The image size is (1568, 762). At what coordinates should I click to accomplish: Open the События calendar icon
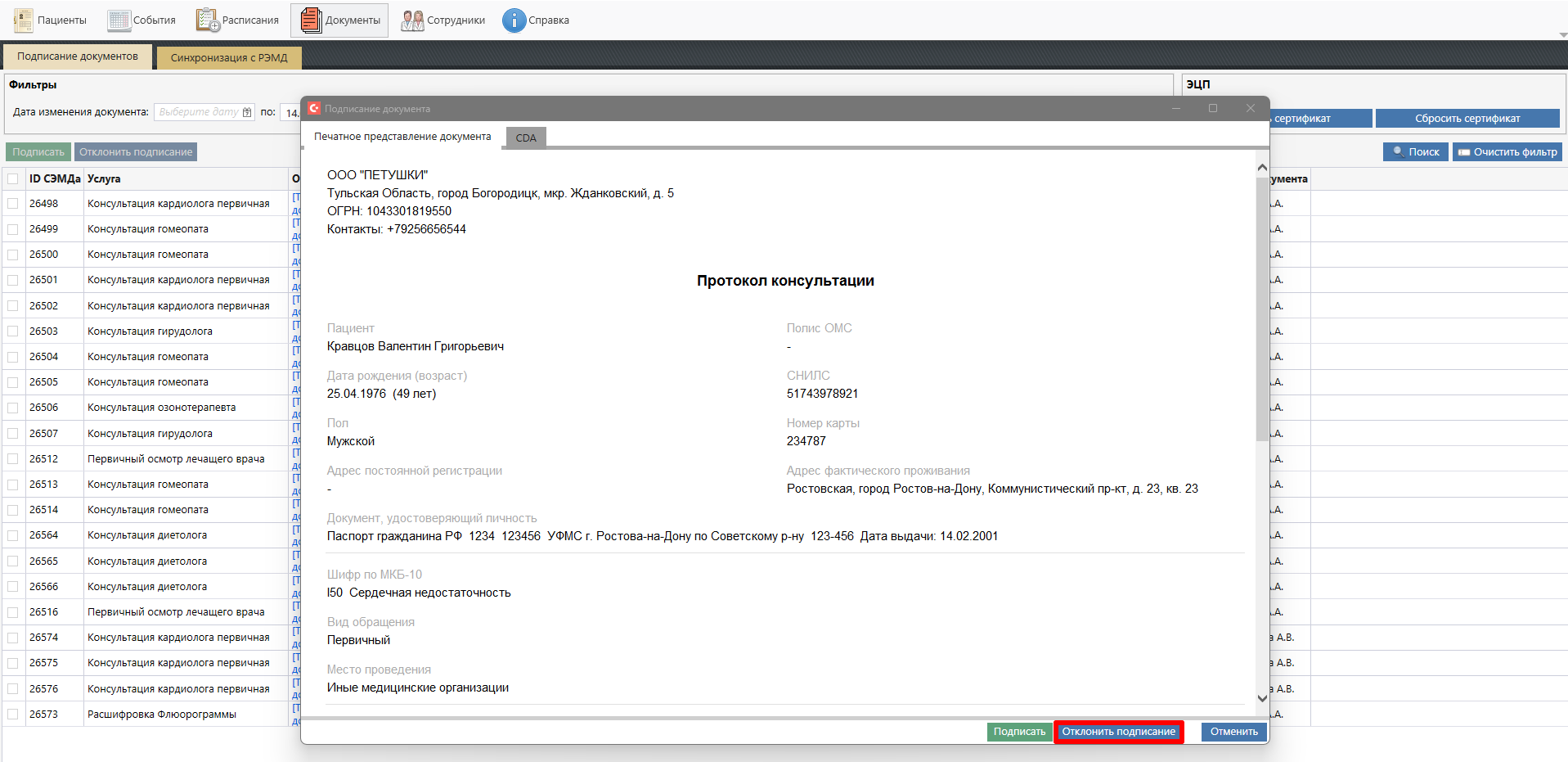click(x=119, y=20)
